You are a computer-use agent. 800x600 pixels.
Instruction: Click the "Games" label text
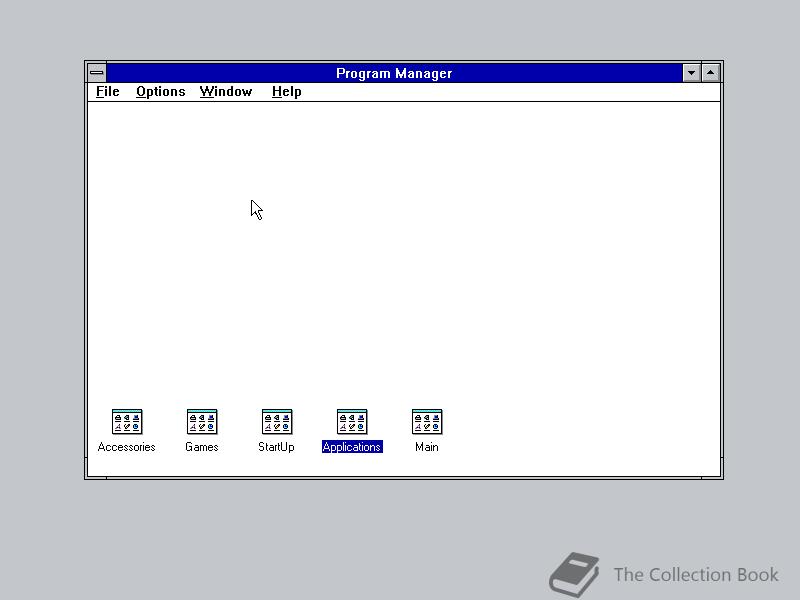coord(202,447)
